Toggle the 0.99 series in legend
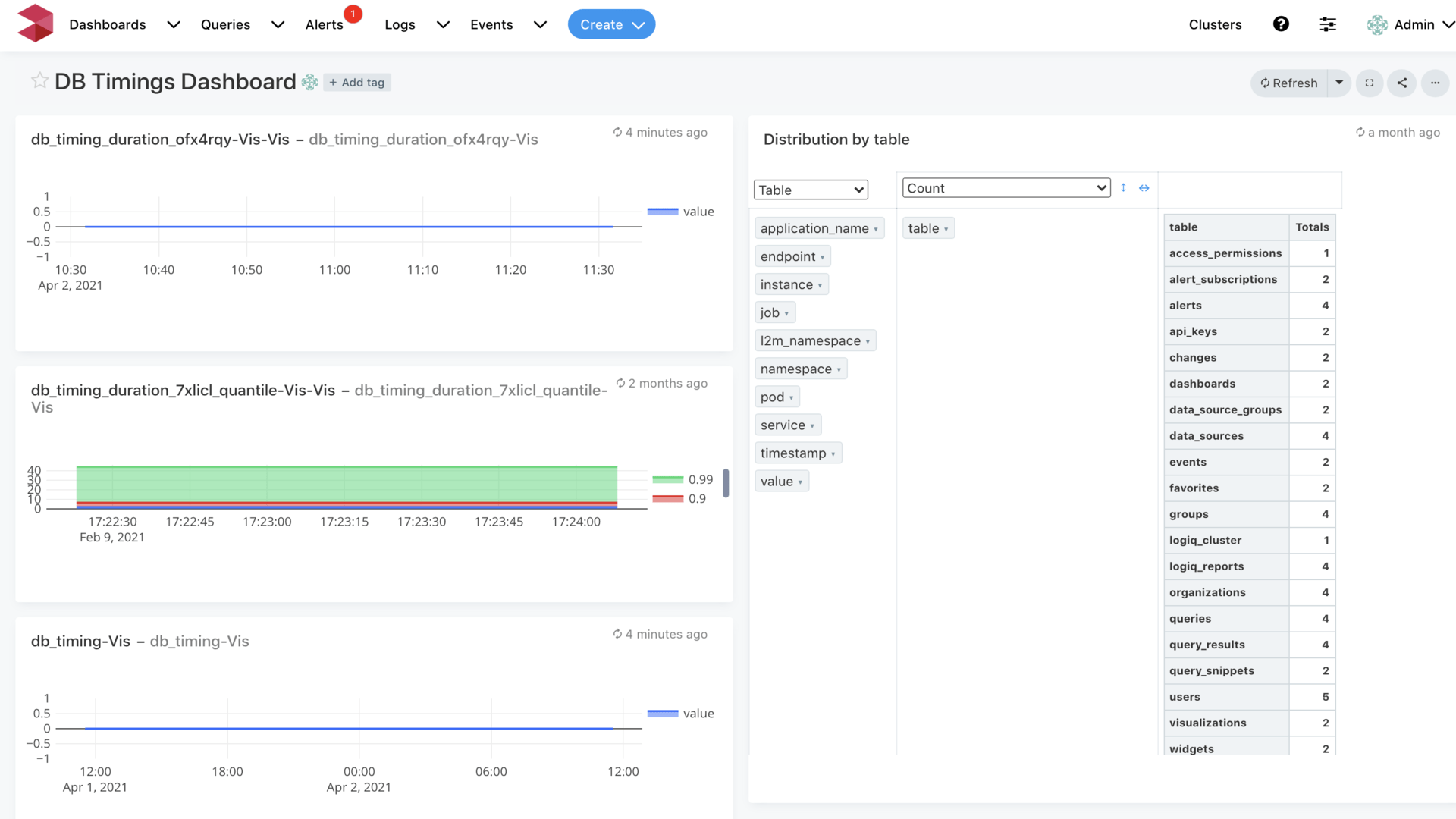 point(682,479)
